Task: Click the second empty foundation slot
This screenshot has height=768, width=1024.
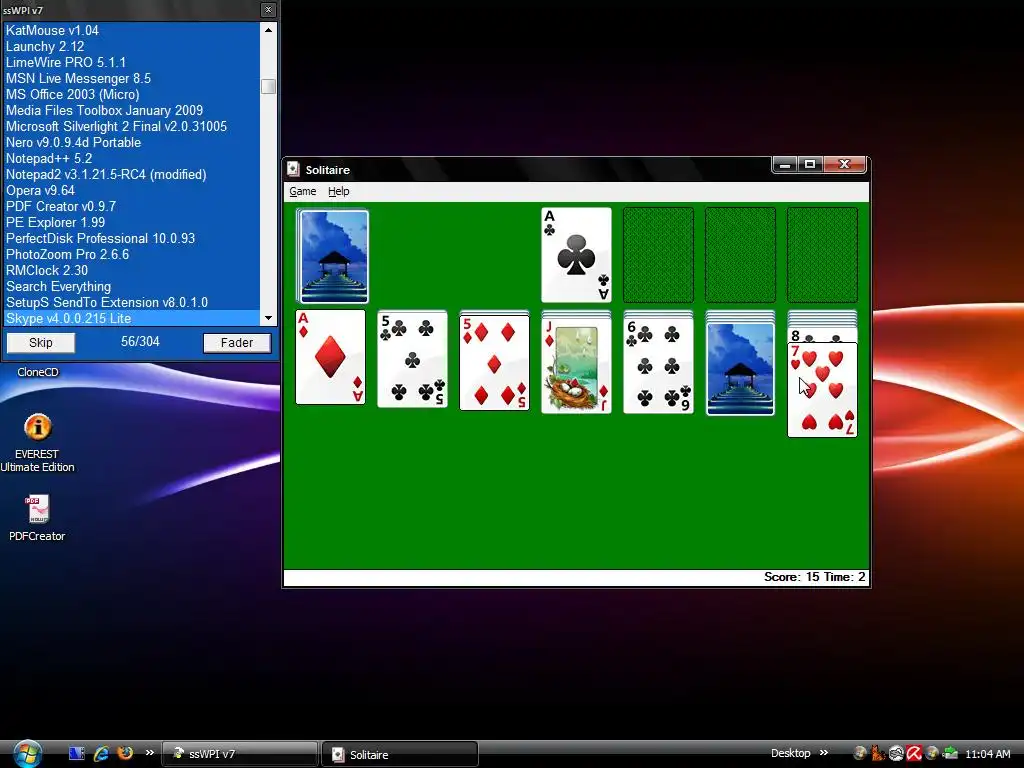Action: (x=658, y=255)
